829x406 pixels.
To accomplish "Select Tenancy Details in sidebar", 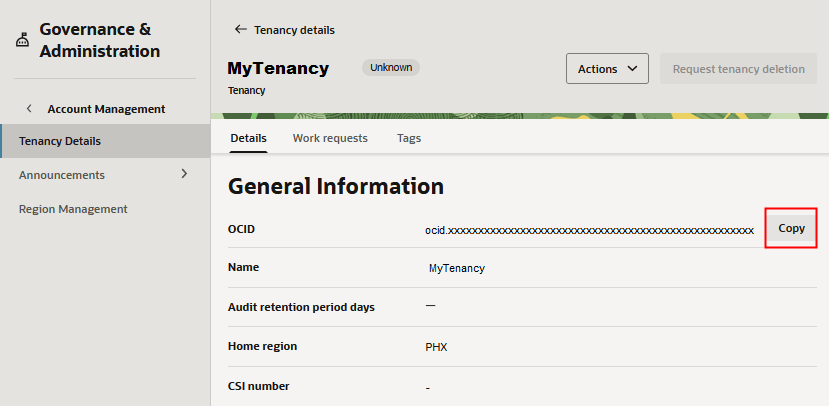I will point(105,141).
